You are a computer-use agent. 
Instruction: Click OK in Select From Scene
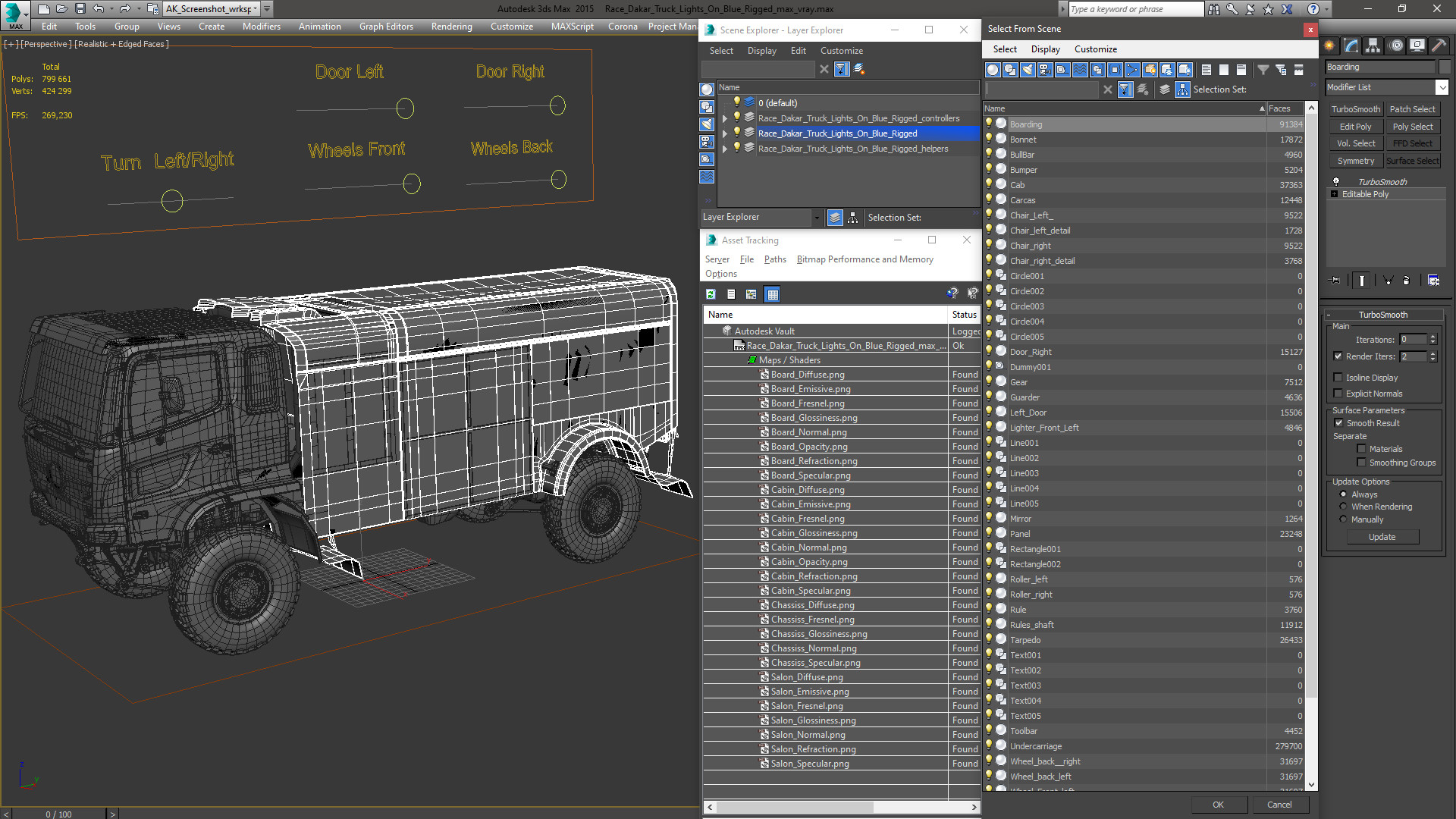click(x=1218, y=805)
